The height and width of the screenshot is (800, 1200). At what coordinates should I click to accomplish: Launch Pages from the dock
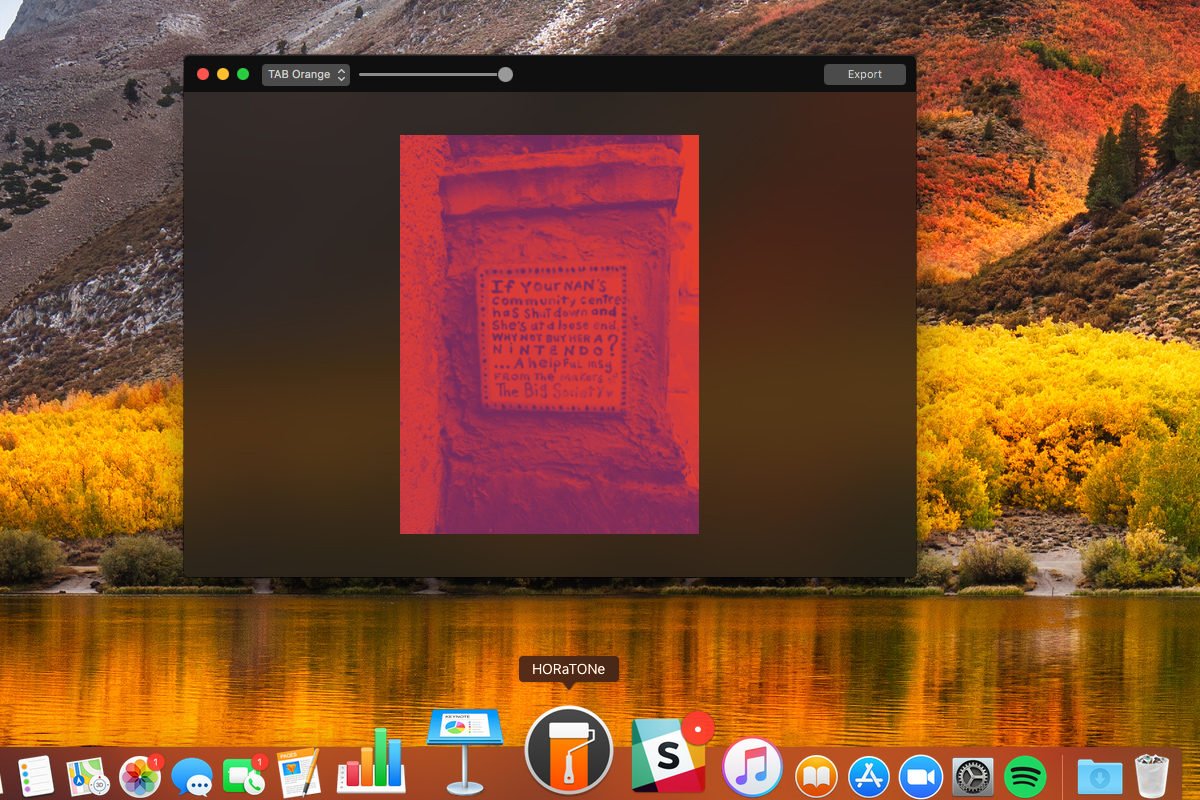(297, 774)
